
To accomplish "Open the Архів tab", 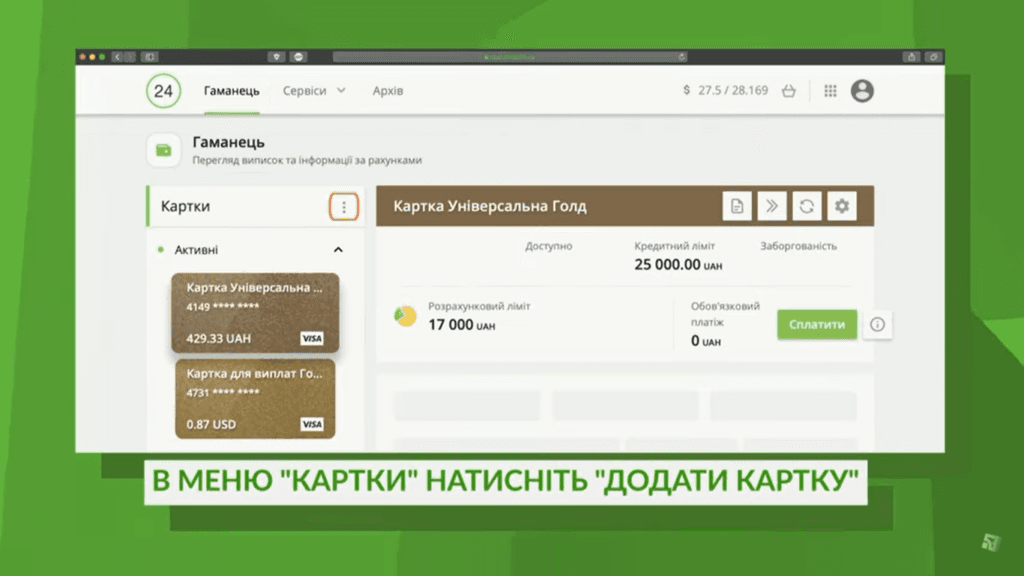I will tap(388, 91).
